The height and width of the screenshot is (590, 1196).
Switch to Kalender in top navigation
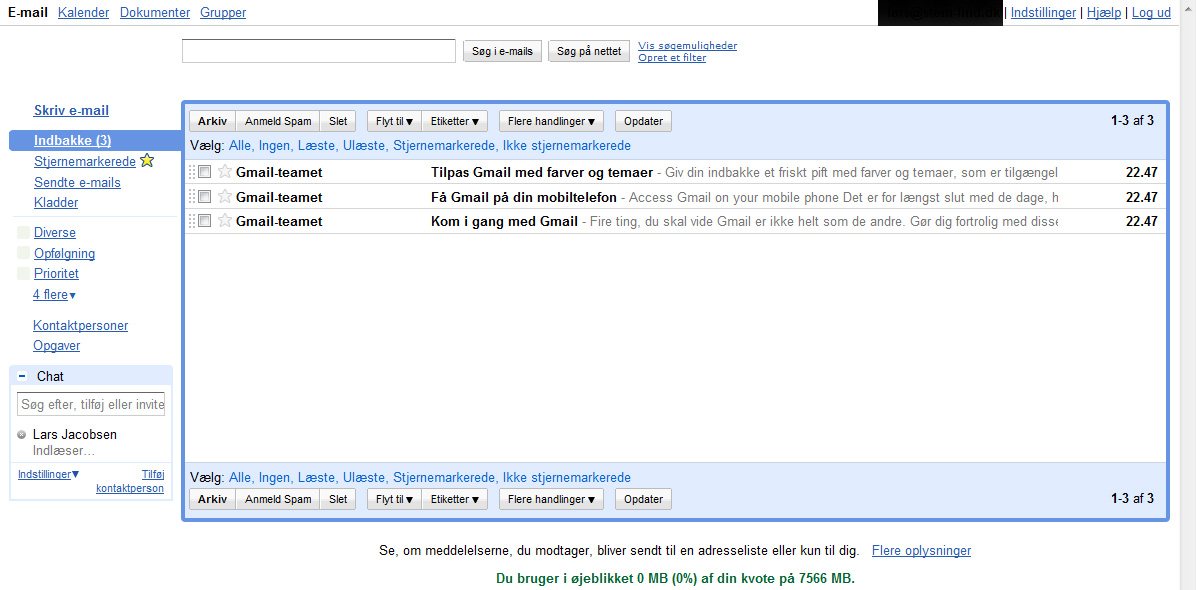(x=84, y=13)
